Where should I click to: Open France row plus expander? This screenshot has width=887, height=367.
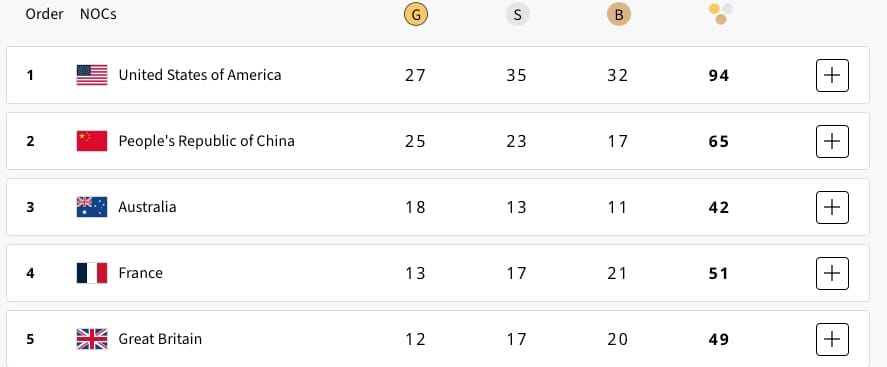832,274
